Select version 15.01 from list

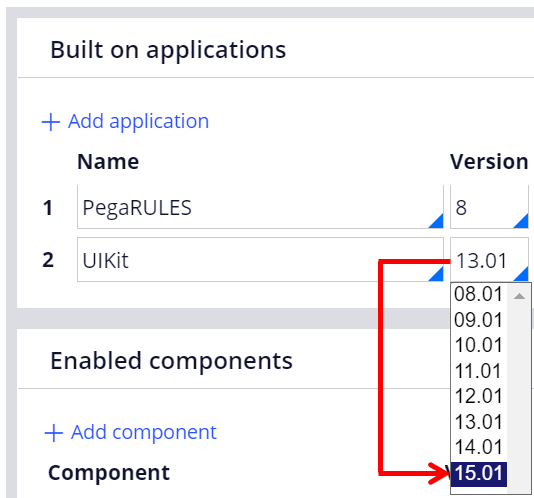[x=478, y=473]
